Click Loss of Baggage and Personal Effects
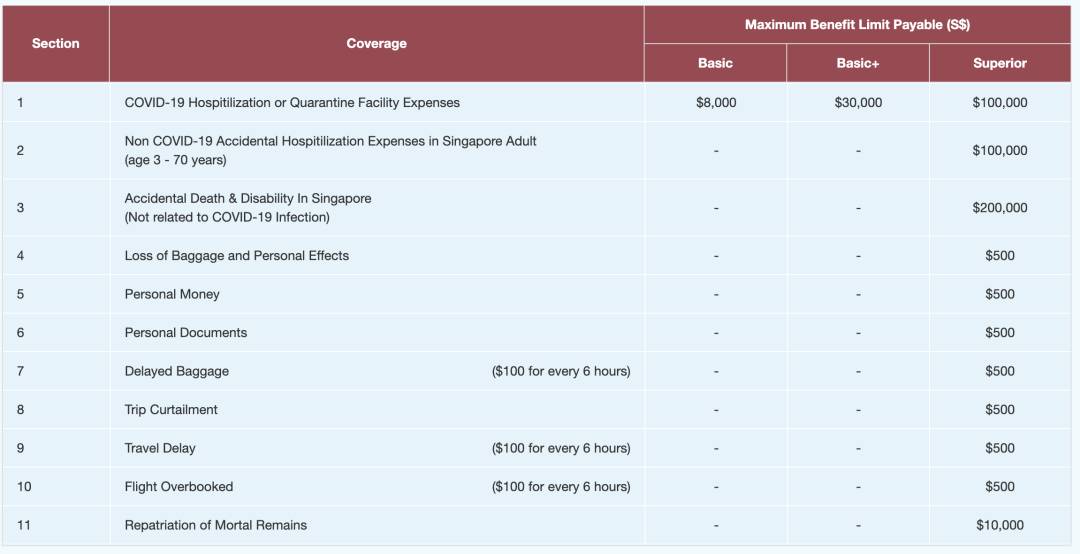 [236, 255]
